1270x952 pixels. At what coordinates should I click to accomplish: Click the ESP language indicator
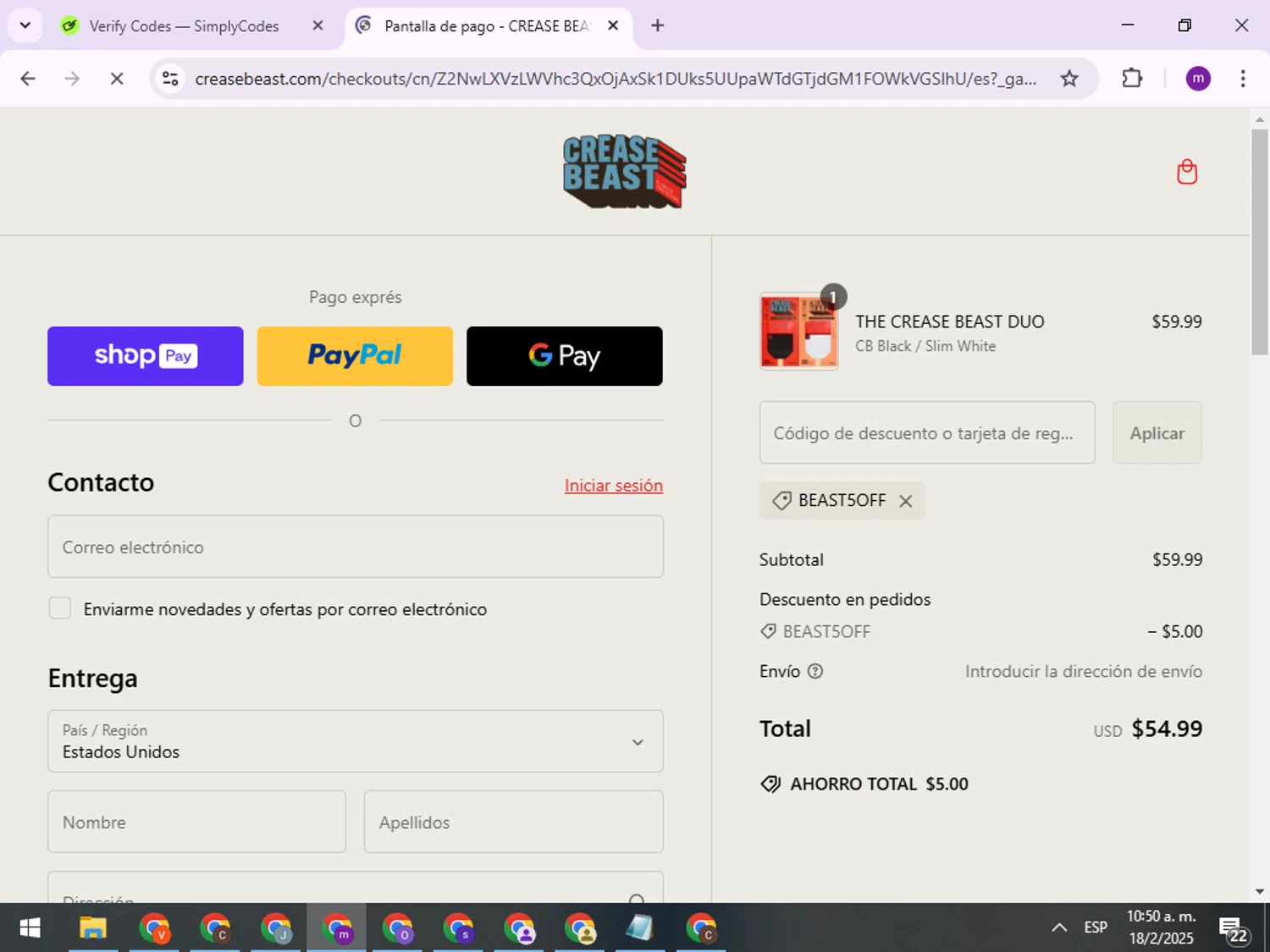point(1096,928)
